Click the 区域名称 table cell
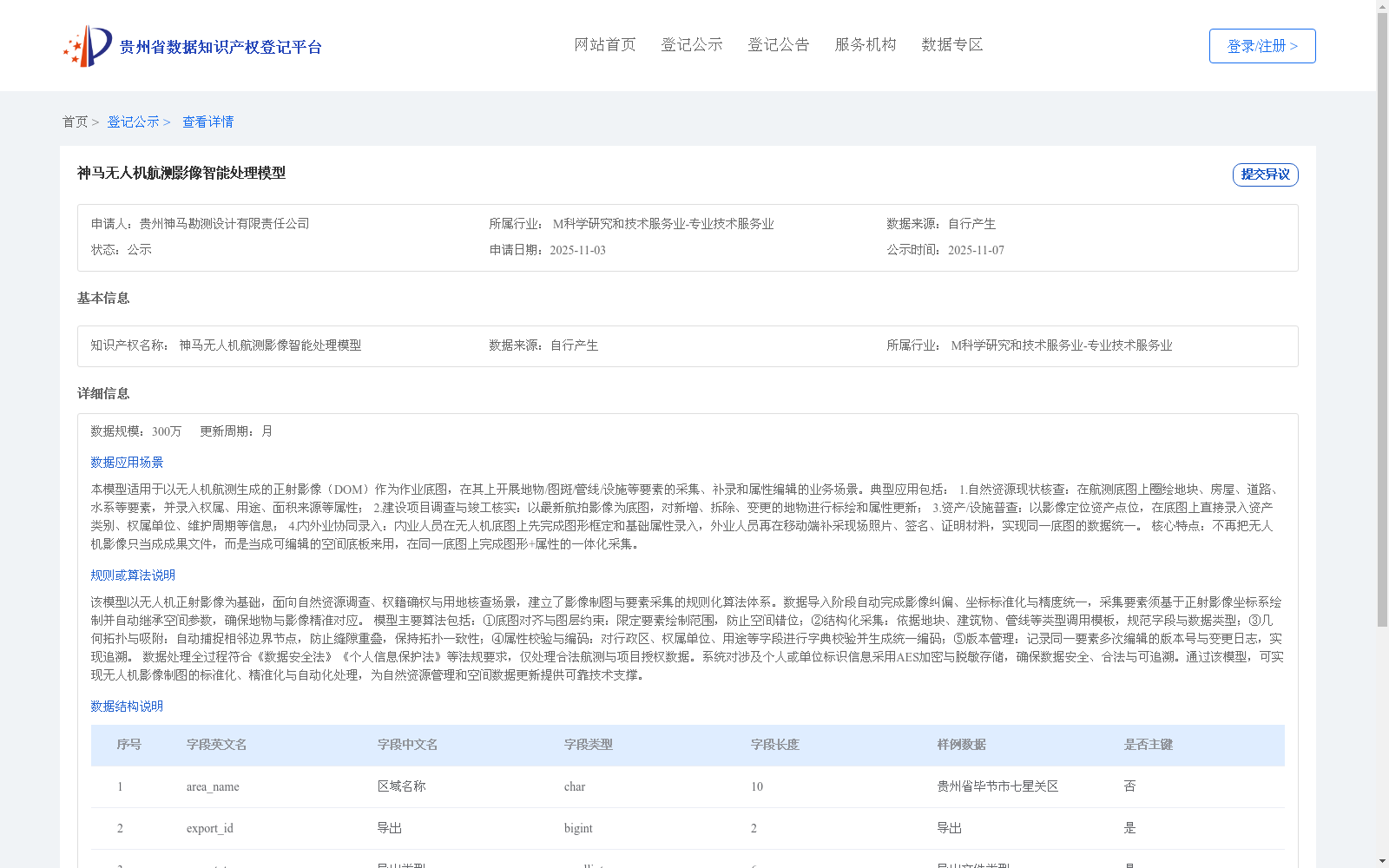This screenshot has width=1389, height=868. click(401, 786)
